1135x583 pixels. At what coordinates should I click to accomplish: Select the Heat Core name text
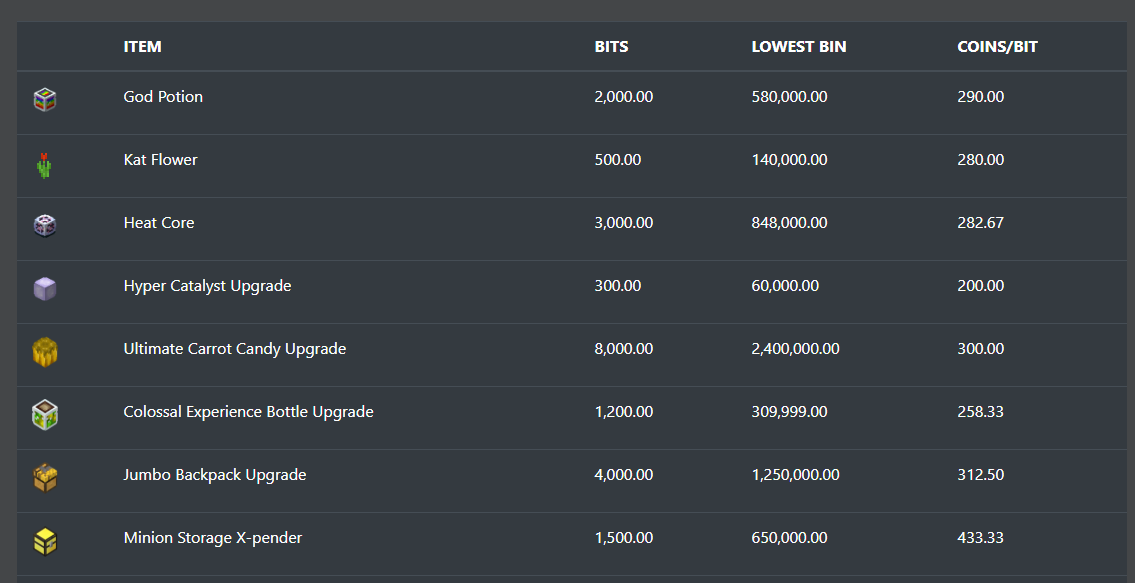(159, 222)
